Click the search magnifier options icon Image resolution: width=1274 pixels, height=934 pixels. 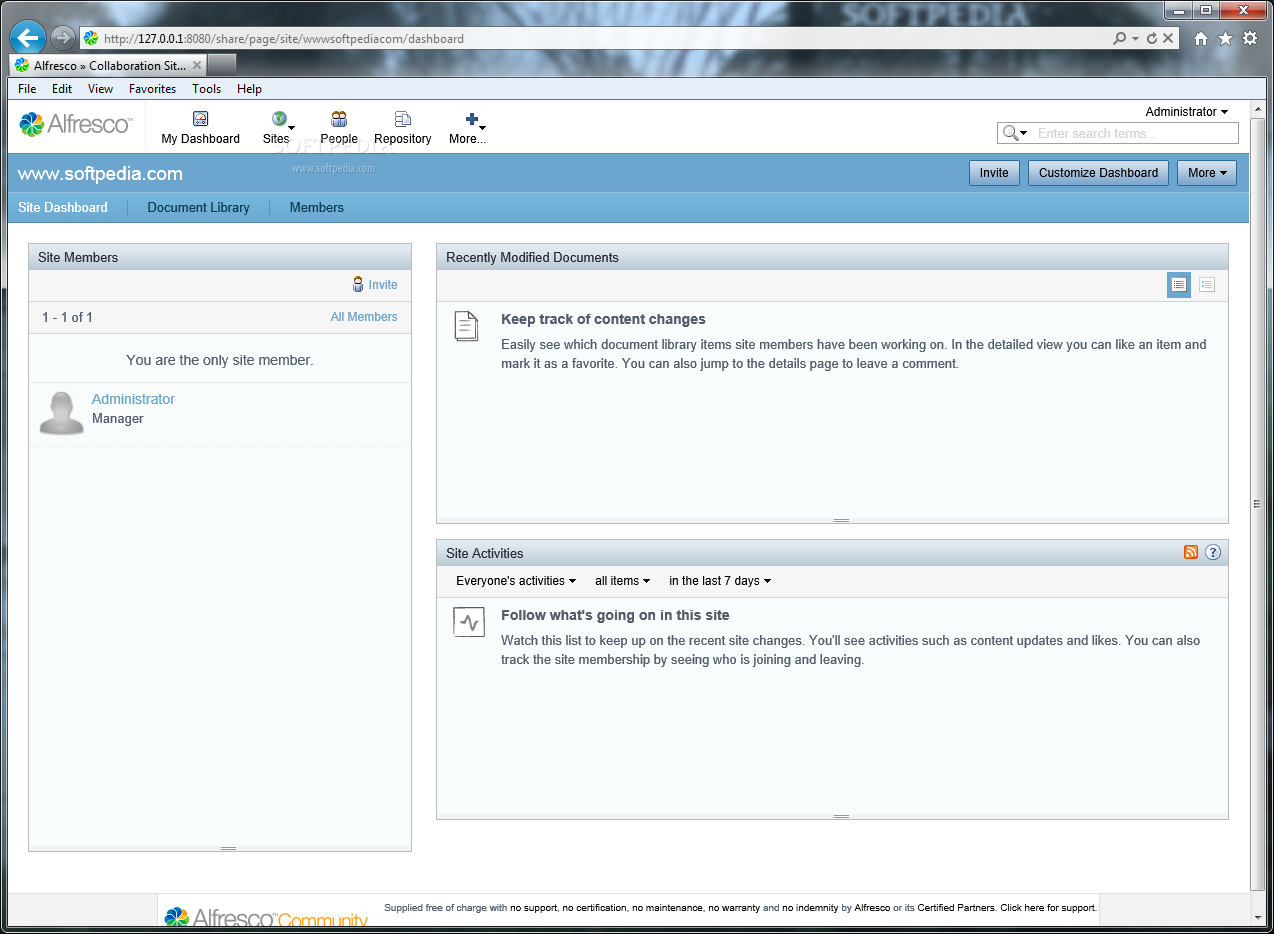[1015, 133]
